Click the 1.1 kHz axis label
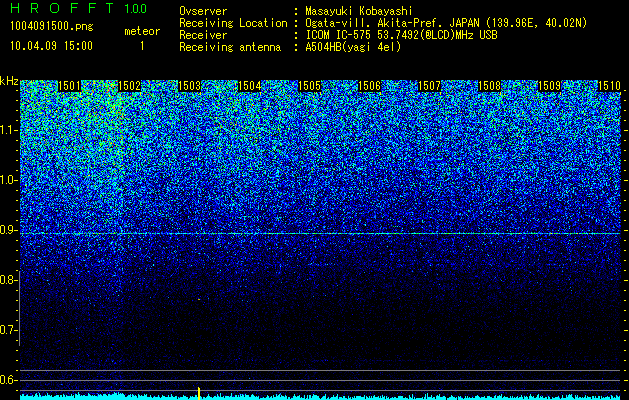Screen dimensions: 629x400 click(8, 130)
